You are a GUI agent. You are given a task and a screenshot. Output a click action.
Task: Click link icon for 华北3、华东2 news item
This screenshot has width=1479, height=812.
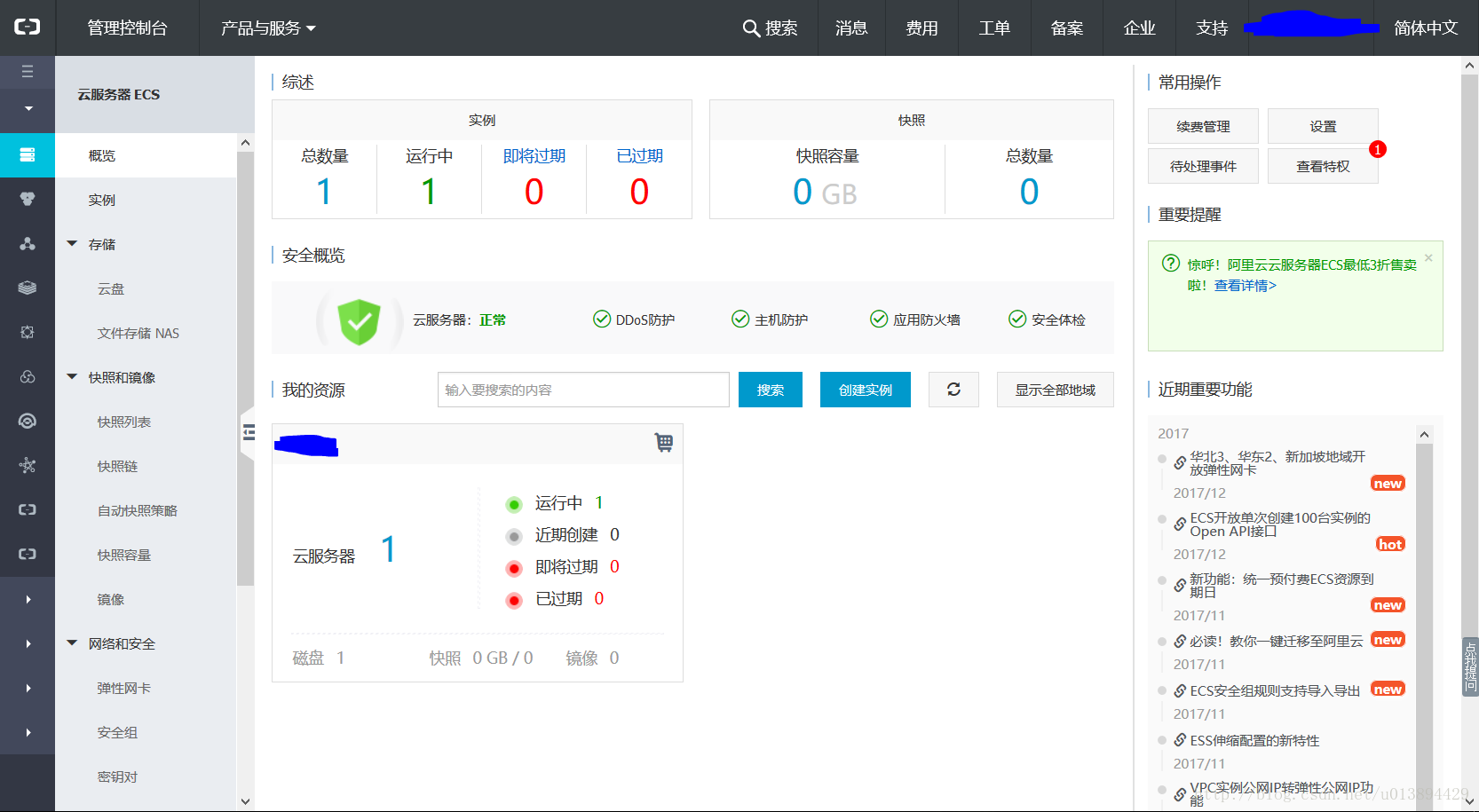1180,462
